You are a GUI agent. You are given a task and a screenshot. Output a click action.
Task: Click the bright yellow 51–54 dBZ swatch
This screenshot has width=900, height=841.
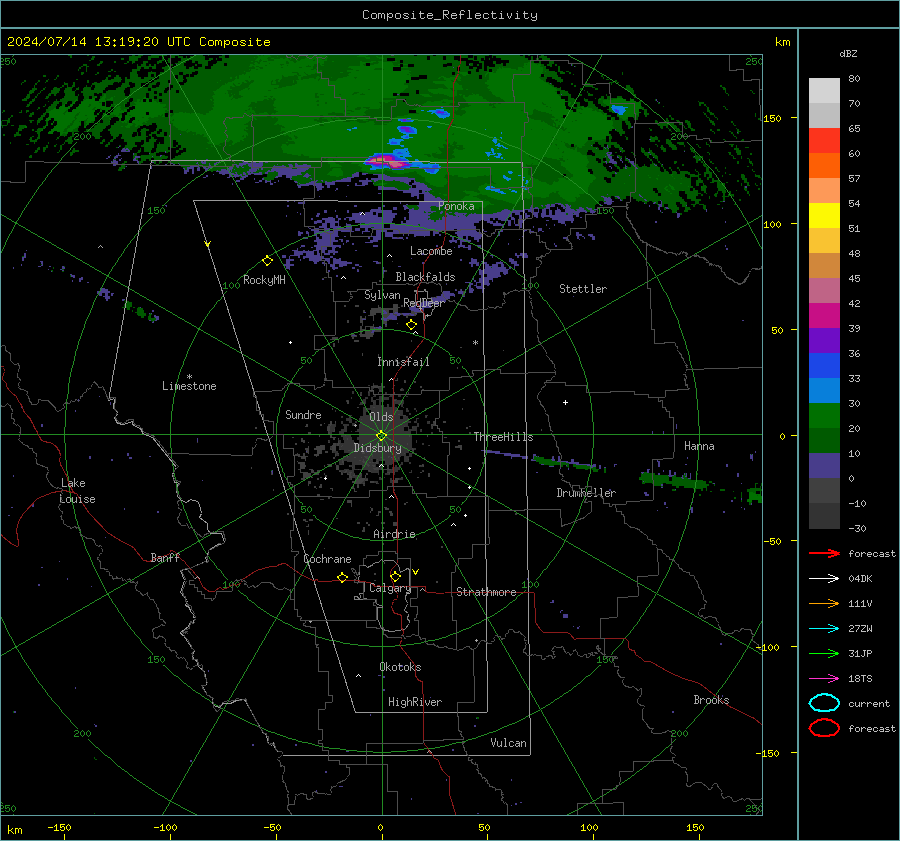[x=824, y=215]
